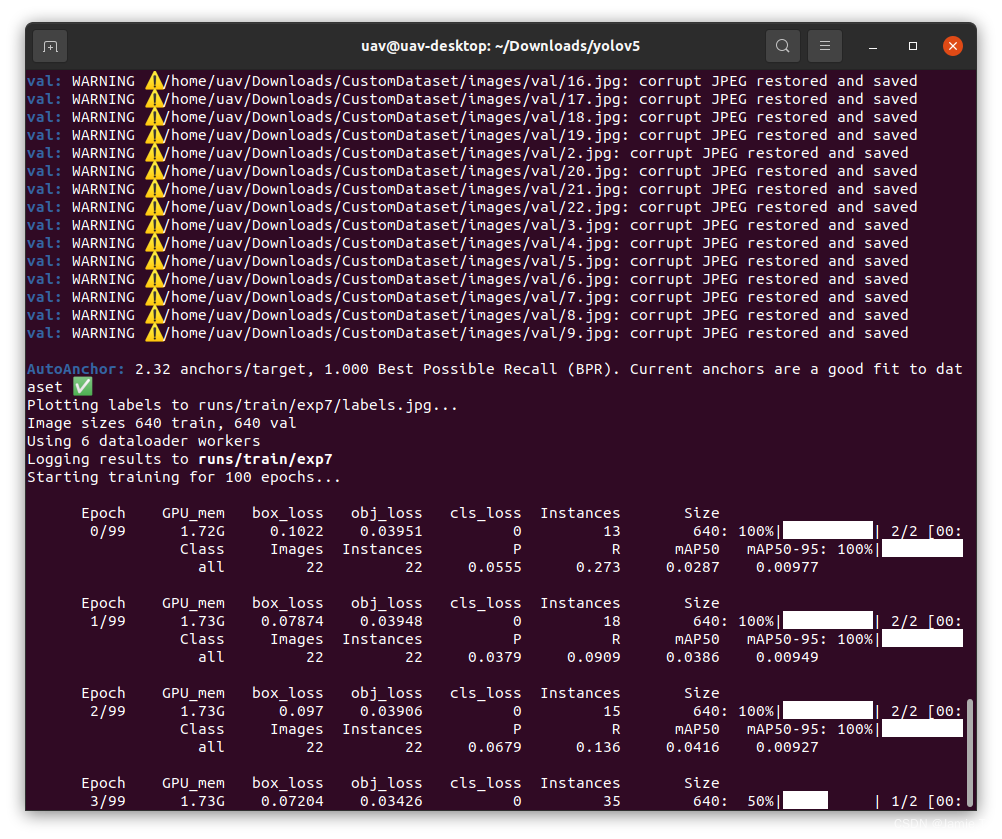This screenshot has width=1002, height=839.
Task: Close the terminal window
Action: 952,46
